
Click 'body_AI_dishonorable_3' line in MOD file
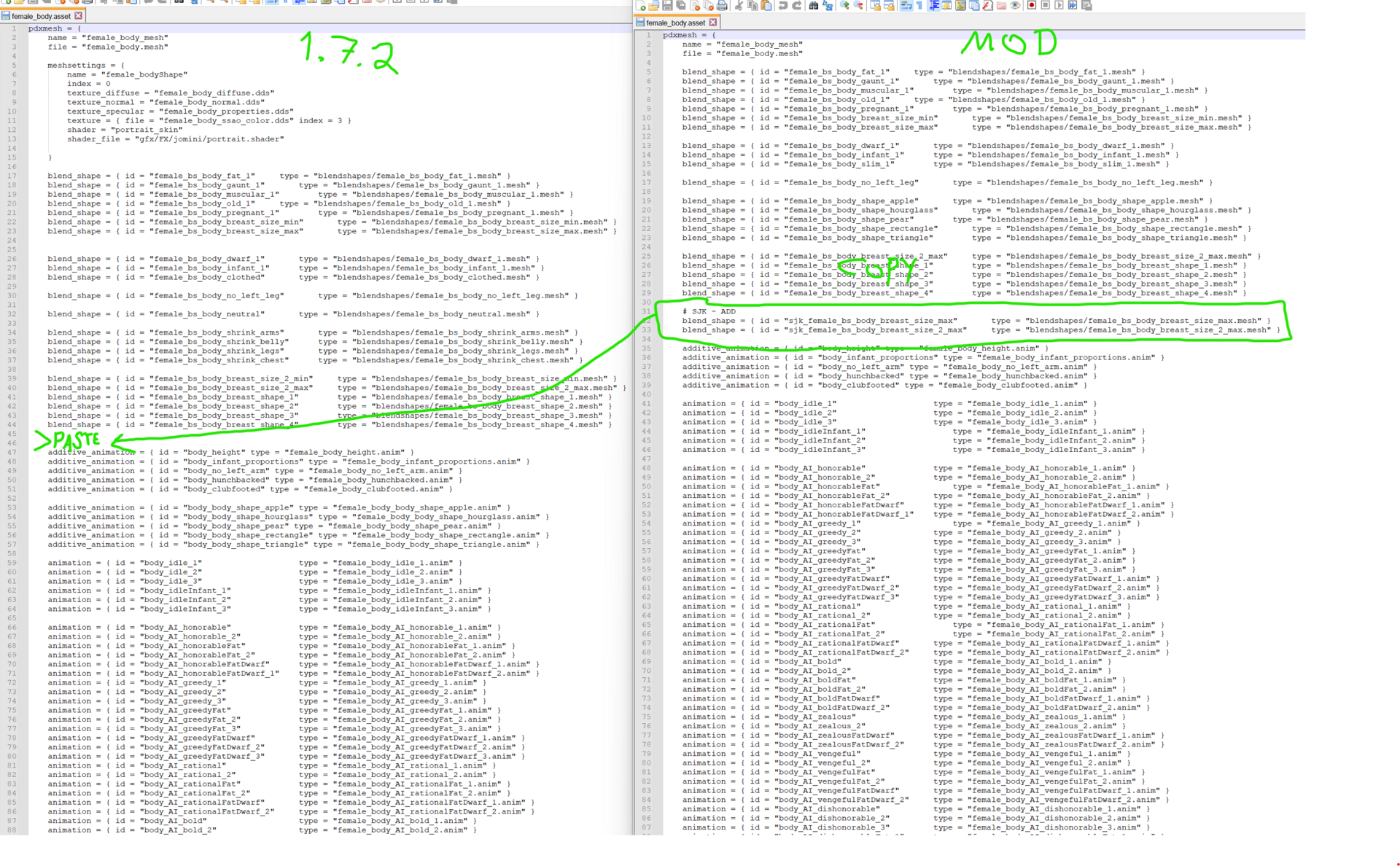point(915,828)
